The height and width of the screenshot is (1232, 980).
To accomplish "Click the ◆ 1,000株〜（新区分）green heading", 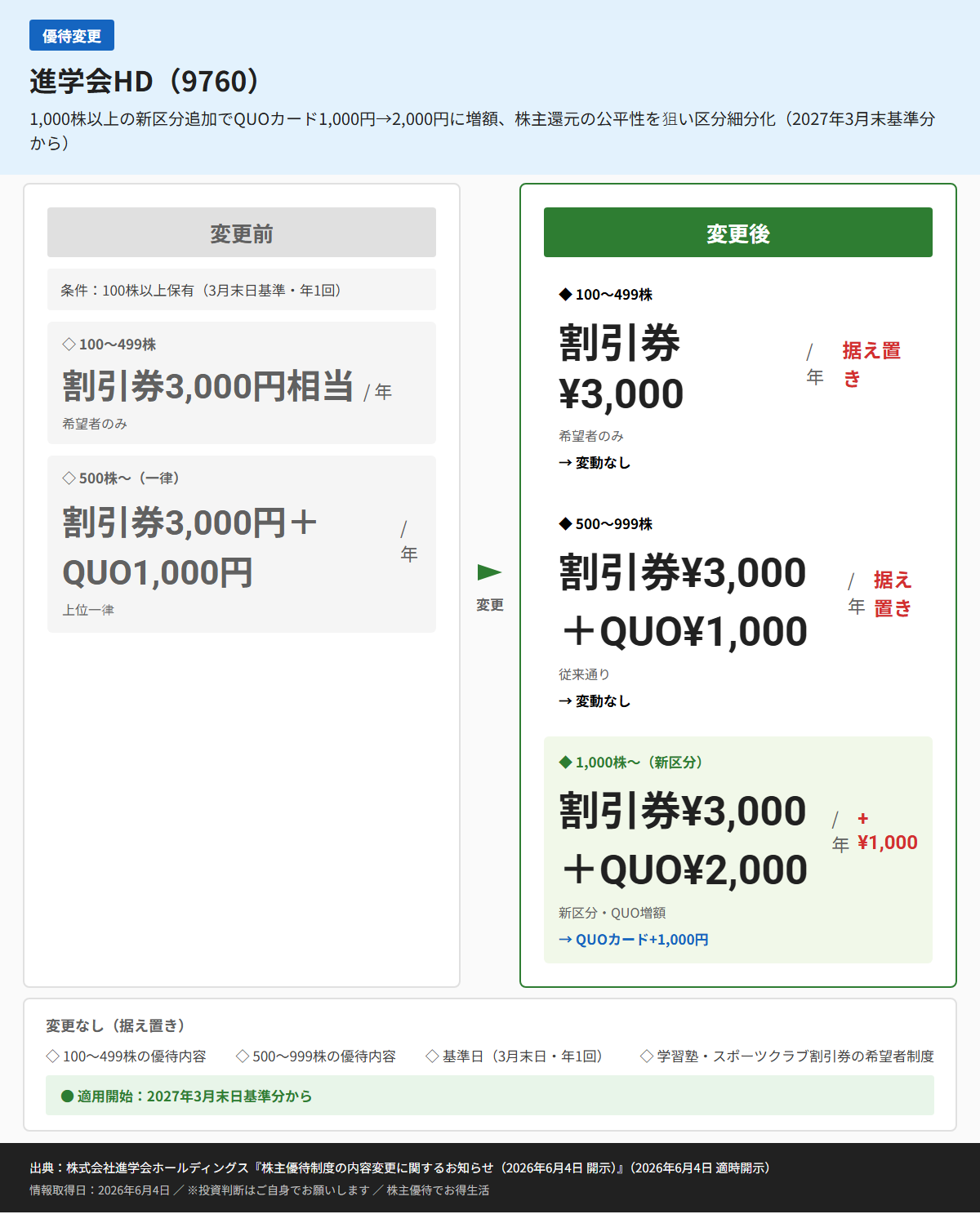I will tap(633, 763).
